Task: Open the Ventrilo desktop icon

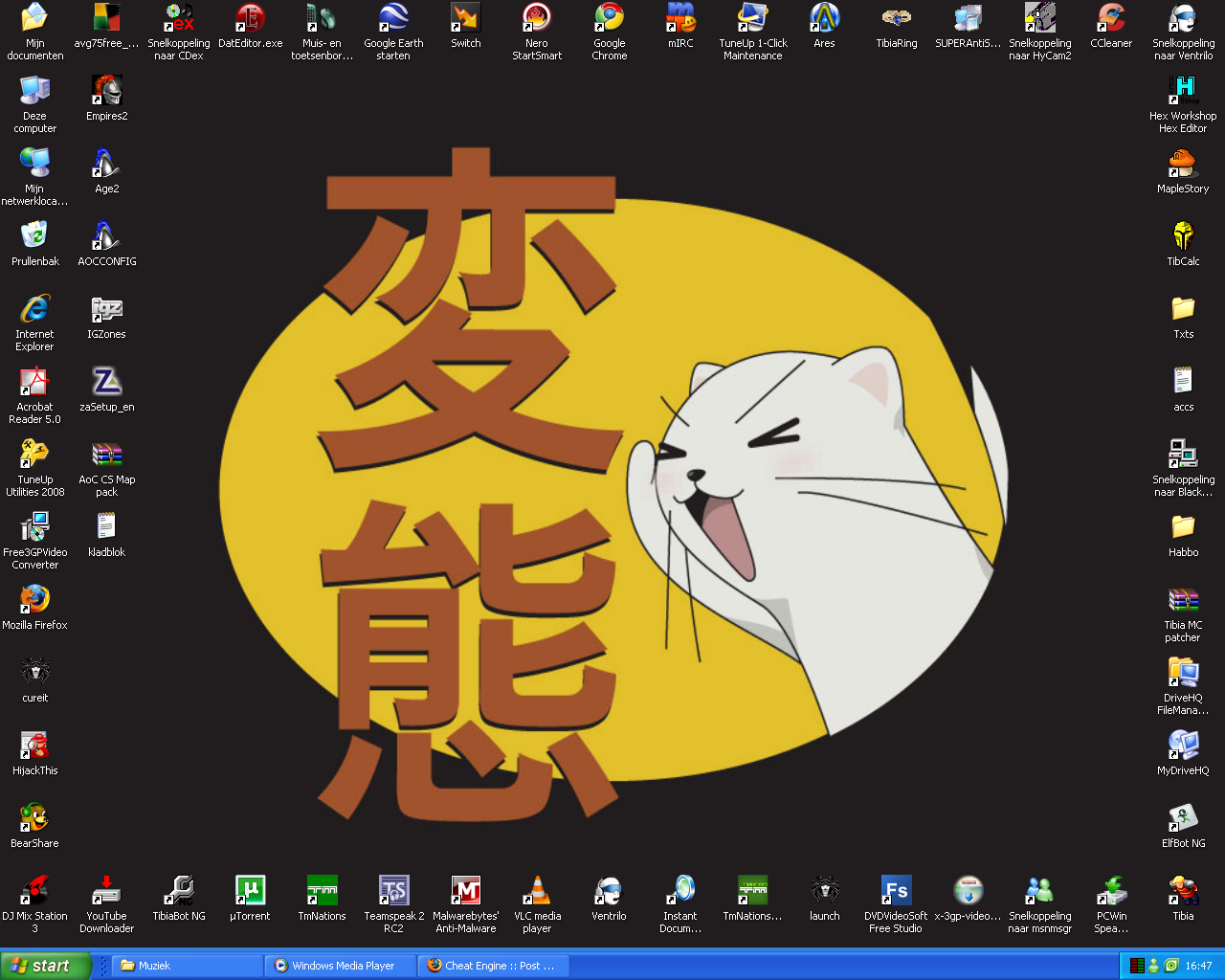Action: coord(609,890)
